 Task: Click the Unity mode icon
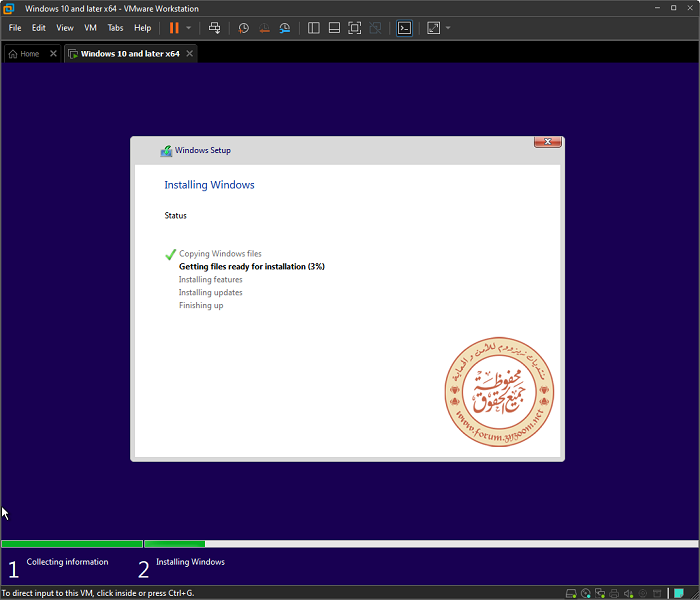pyautogui.click(x=375, y=28)
